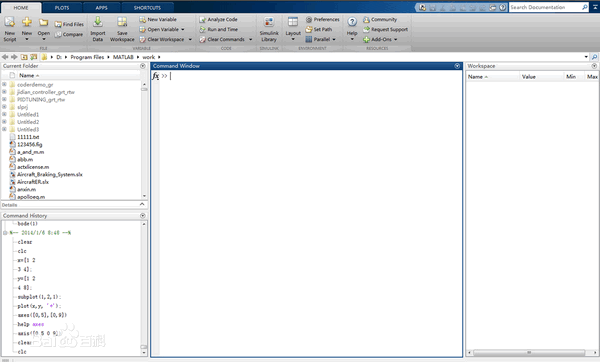Click New Variable
The width and height of the screenshot is (600, 362).
point(158,19)
